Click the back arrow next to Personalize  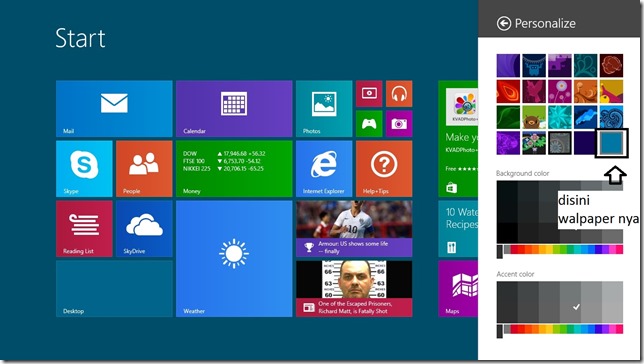click(504, 23)
